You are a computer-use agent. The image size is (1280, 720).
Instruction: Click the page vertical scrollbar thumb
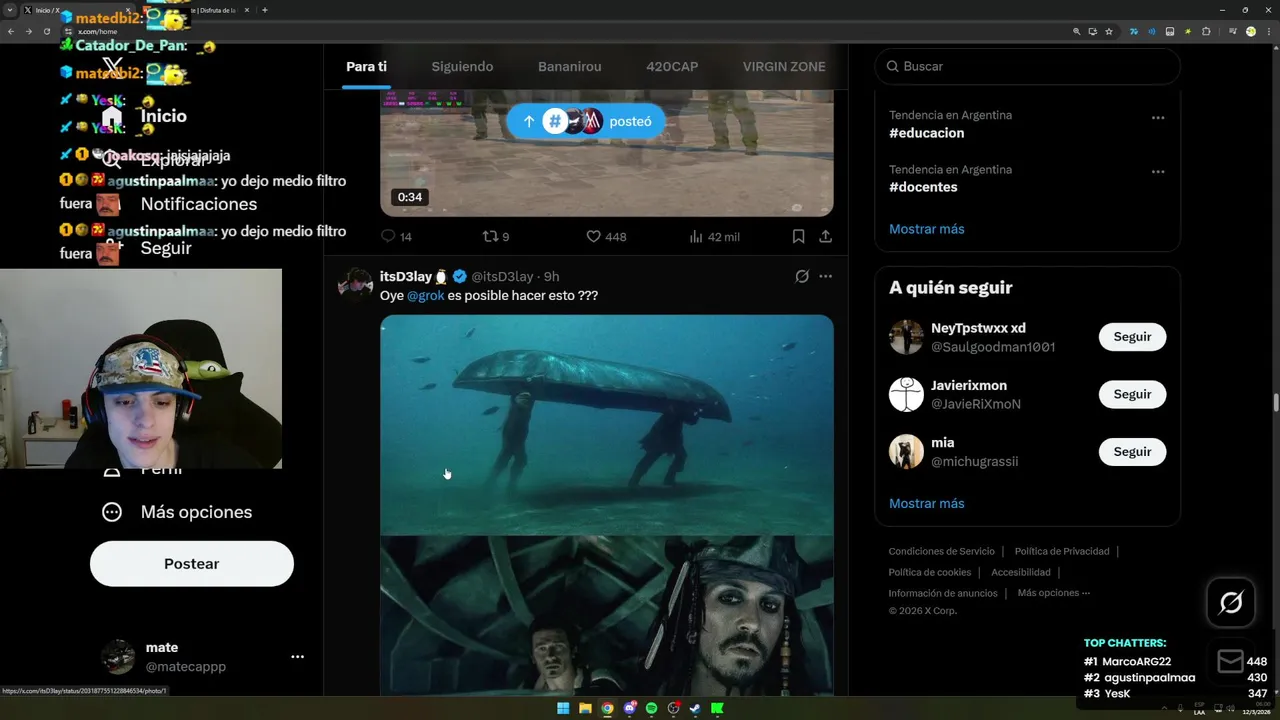[1275, 403]
